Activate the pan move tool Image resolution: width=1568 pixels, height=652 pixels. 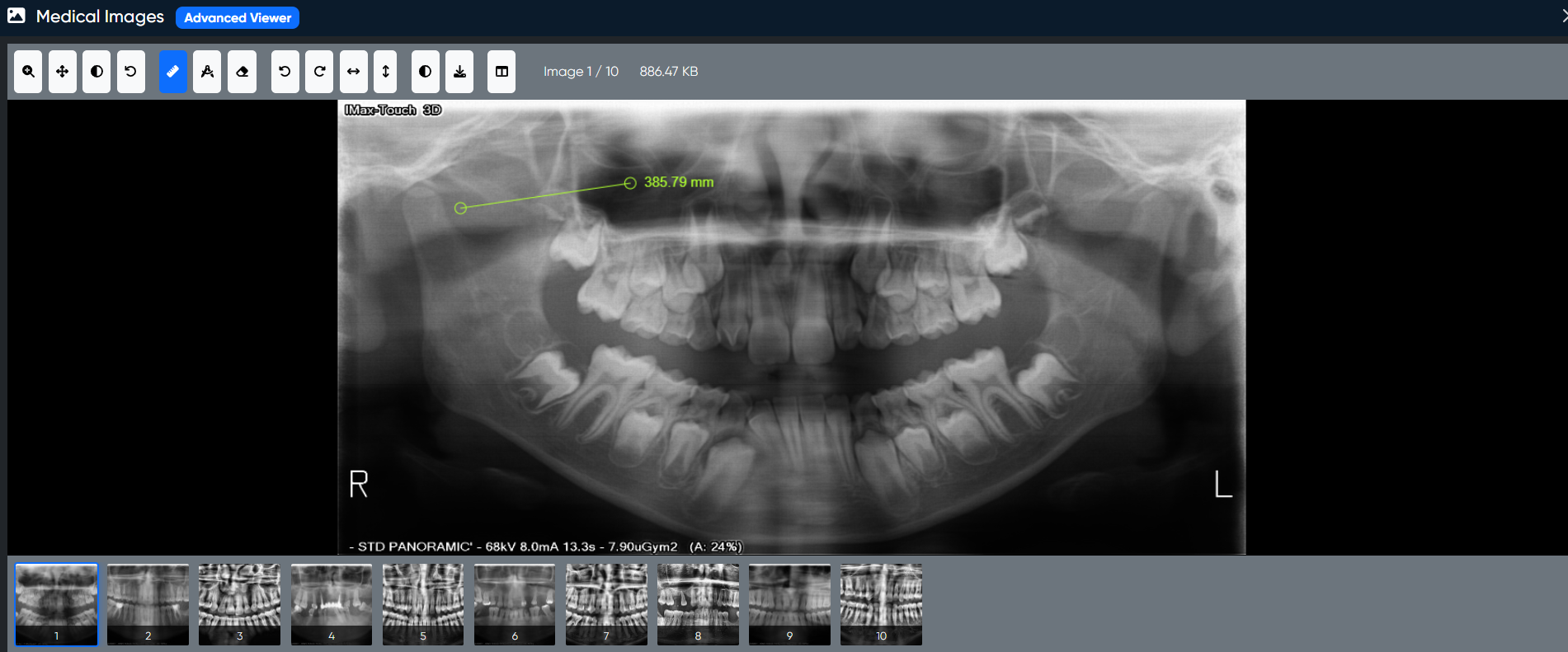coord(63,72)
